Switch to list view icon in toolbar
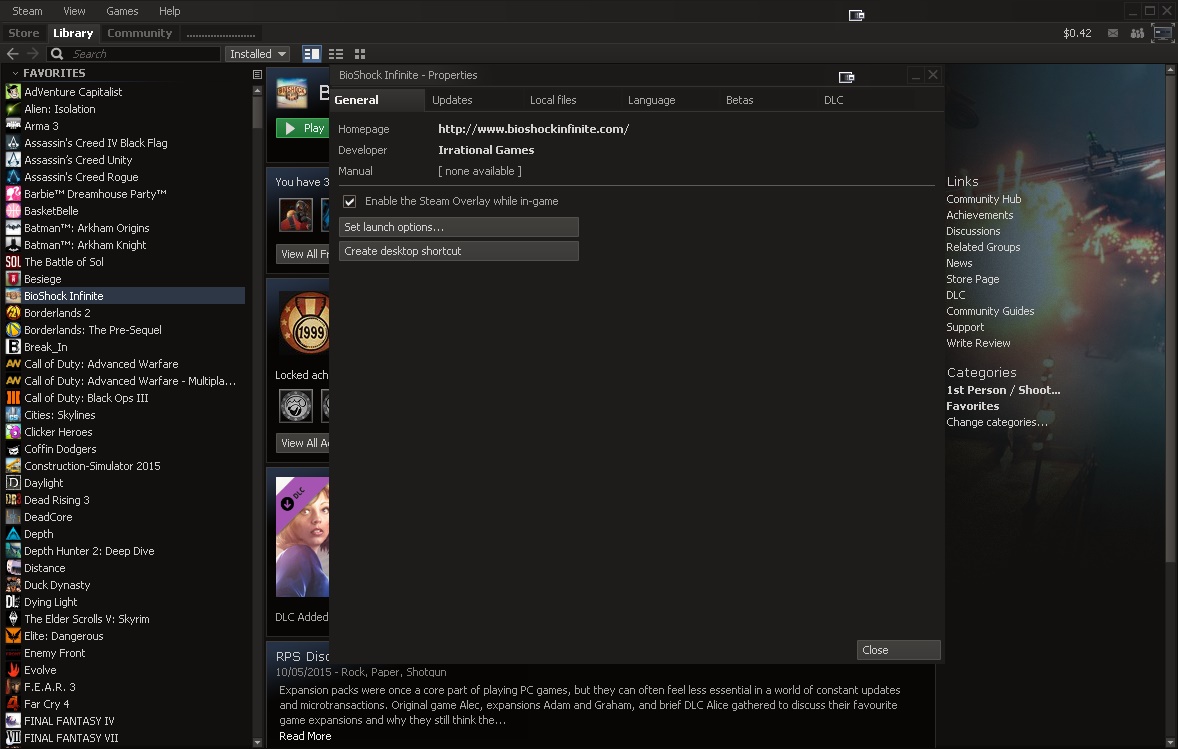This screenshot has width=1178, height=749. 336,53
